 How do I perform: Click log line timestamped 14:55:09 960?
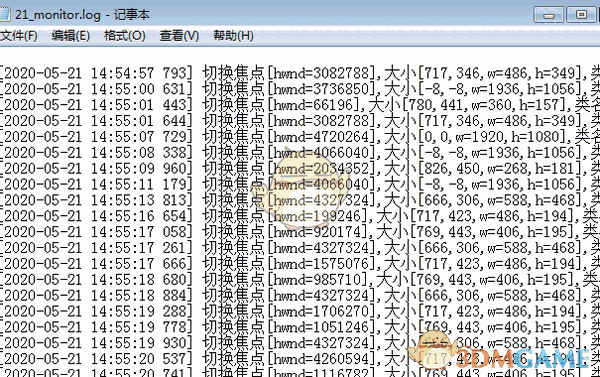pyautogui.click(x=300, y=168)
